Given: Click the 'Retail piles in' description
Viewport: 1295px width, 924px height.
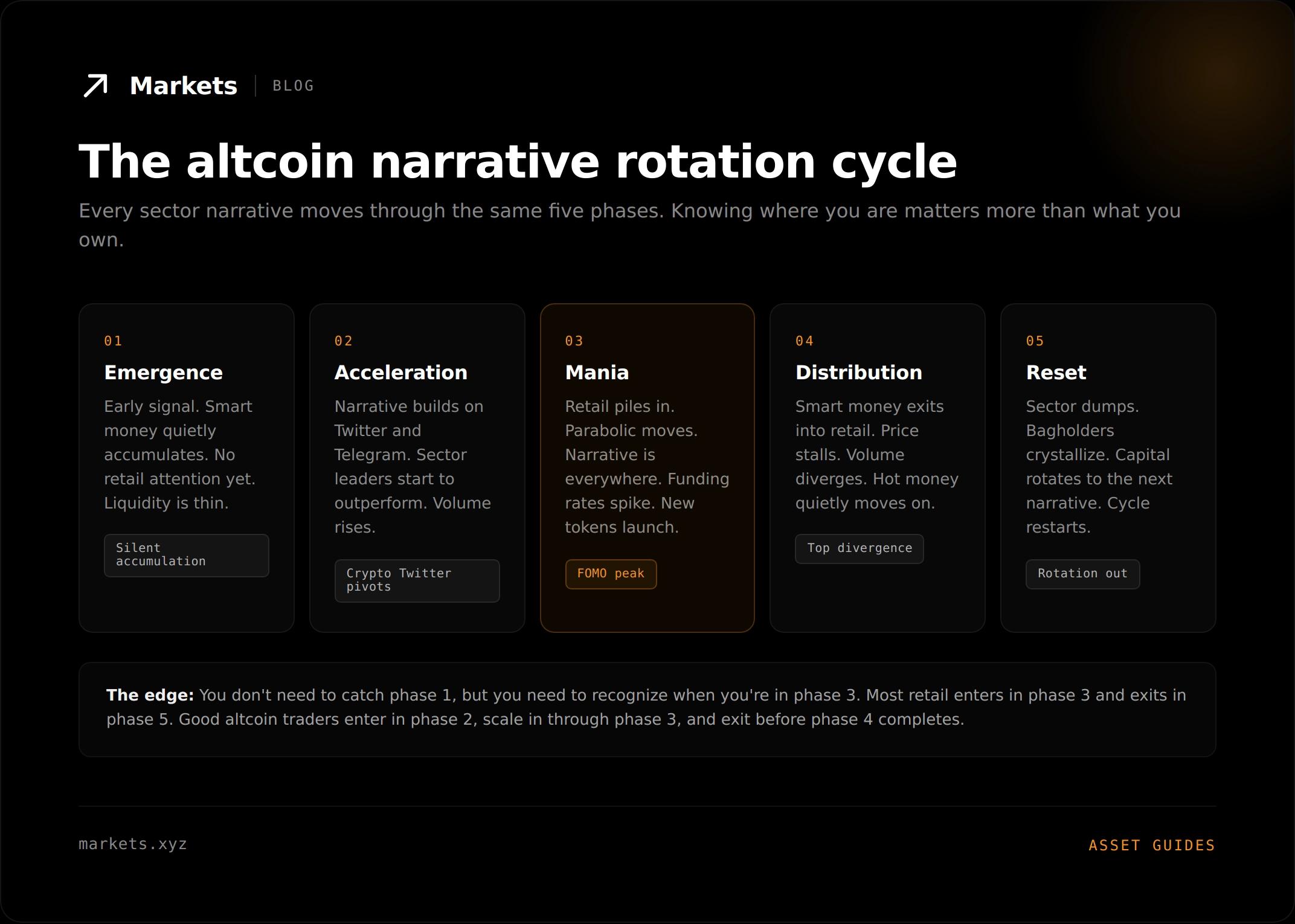Looking at the screenshot, I should click(x=647, y=467).
